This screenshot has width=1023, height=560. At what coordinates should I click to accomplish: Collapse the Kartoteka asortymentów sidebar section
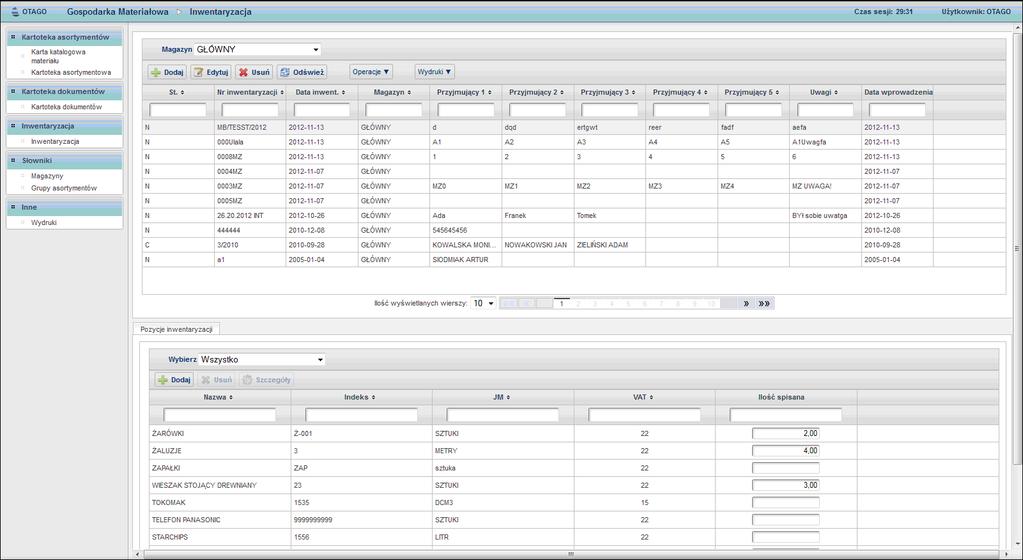[x=65, y=37]
